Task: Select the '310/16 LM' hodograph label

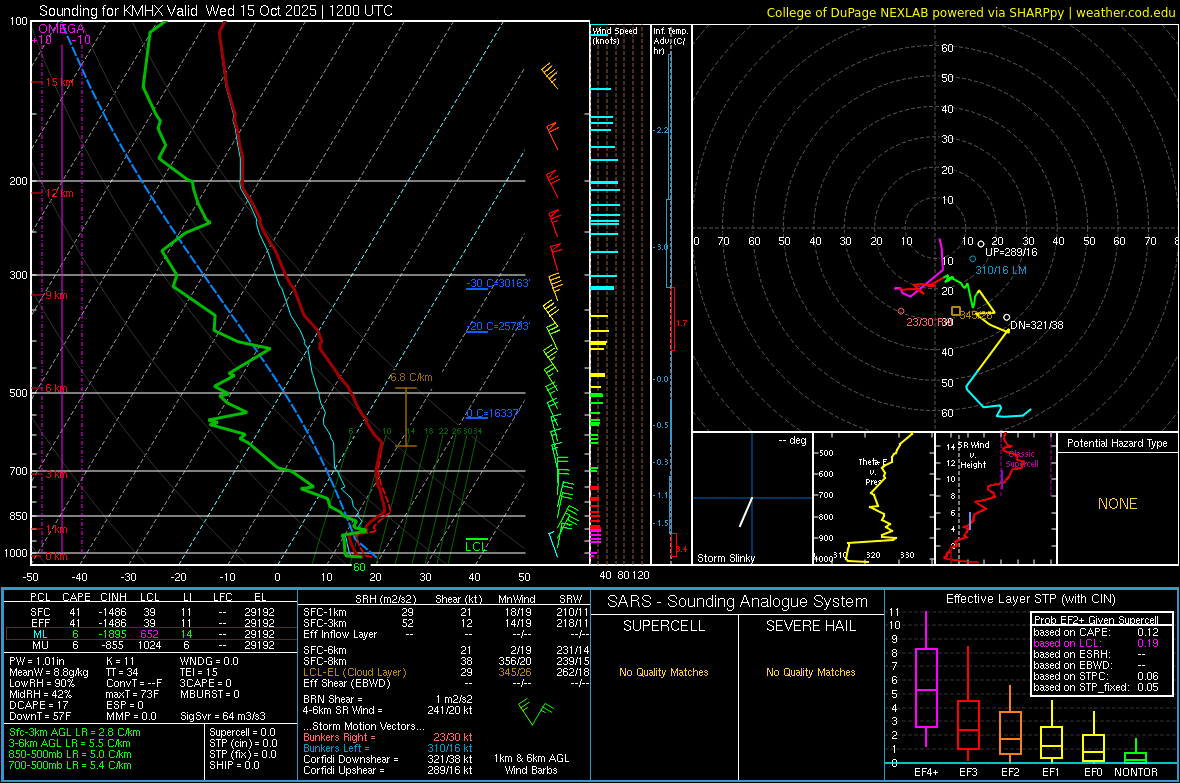Action: [1001, 270]
